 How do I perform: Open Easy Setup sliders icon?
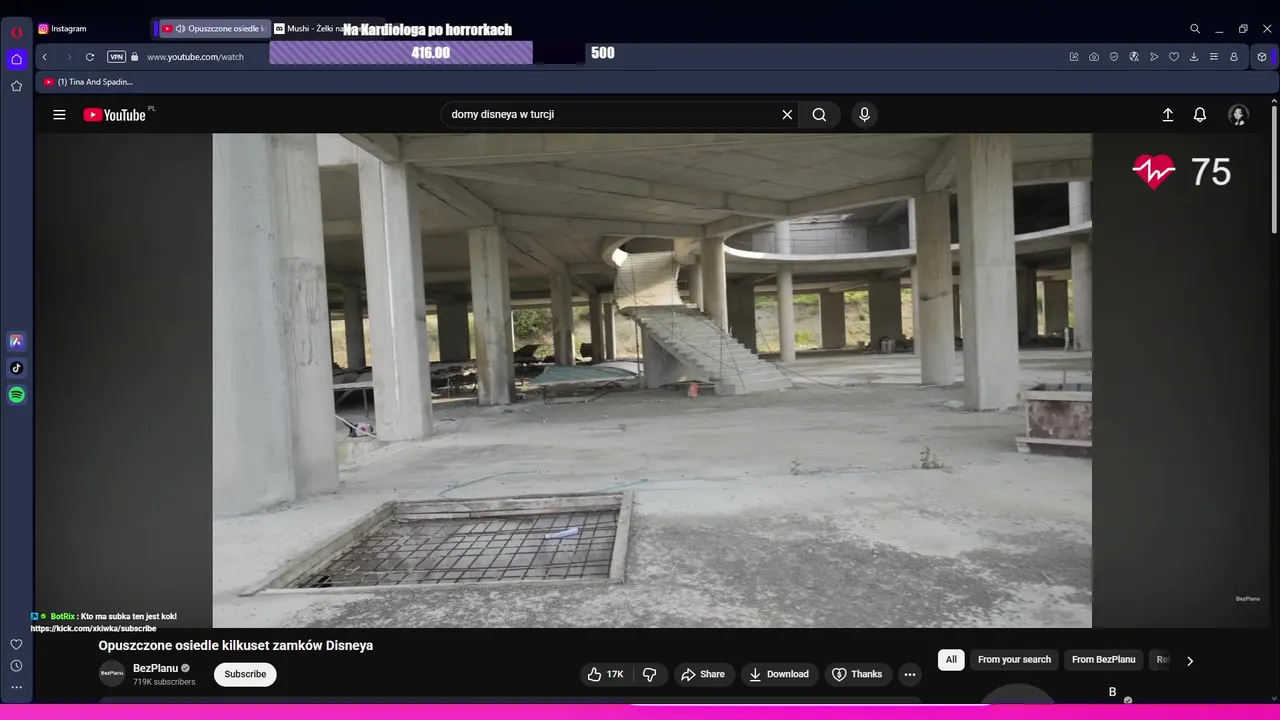[1214, 57]
